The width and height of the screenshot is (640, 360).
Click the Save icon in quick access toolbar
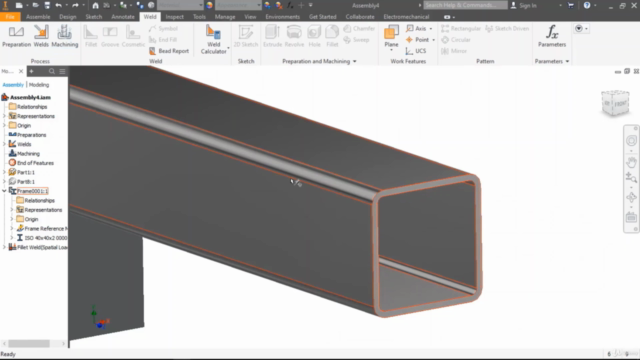(x=47, y=5)
